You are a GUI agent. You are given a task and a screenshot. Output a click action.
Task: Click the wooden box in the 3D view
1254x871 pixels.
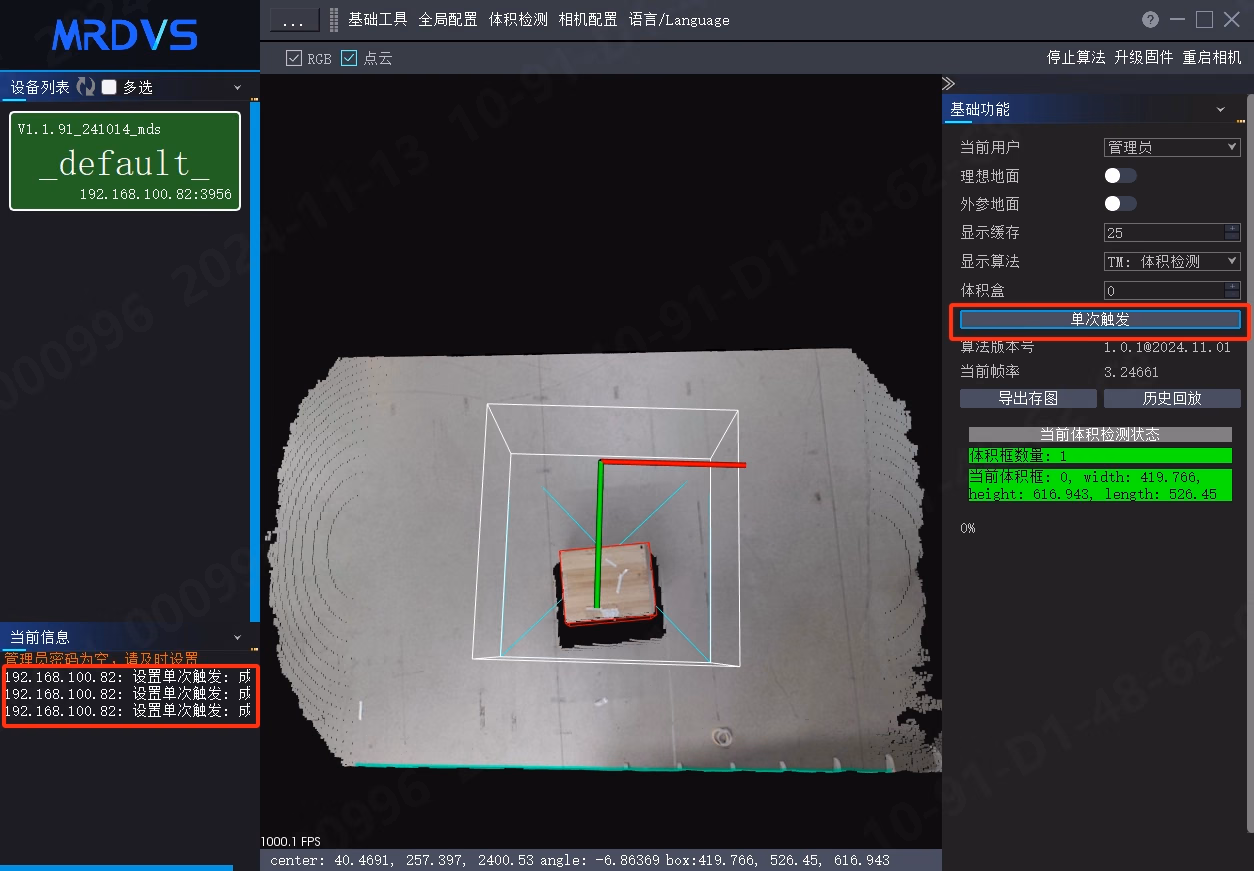click(607, 582)
